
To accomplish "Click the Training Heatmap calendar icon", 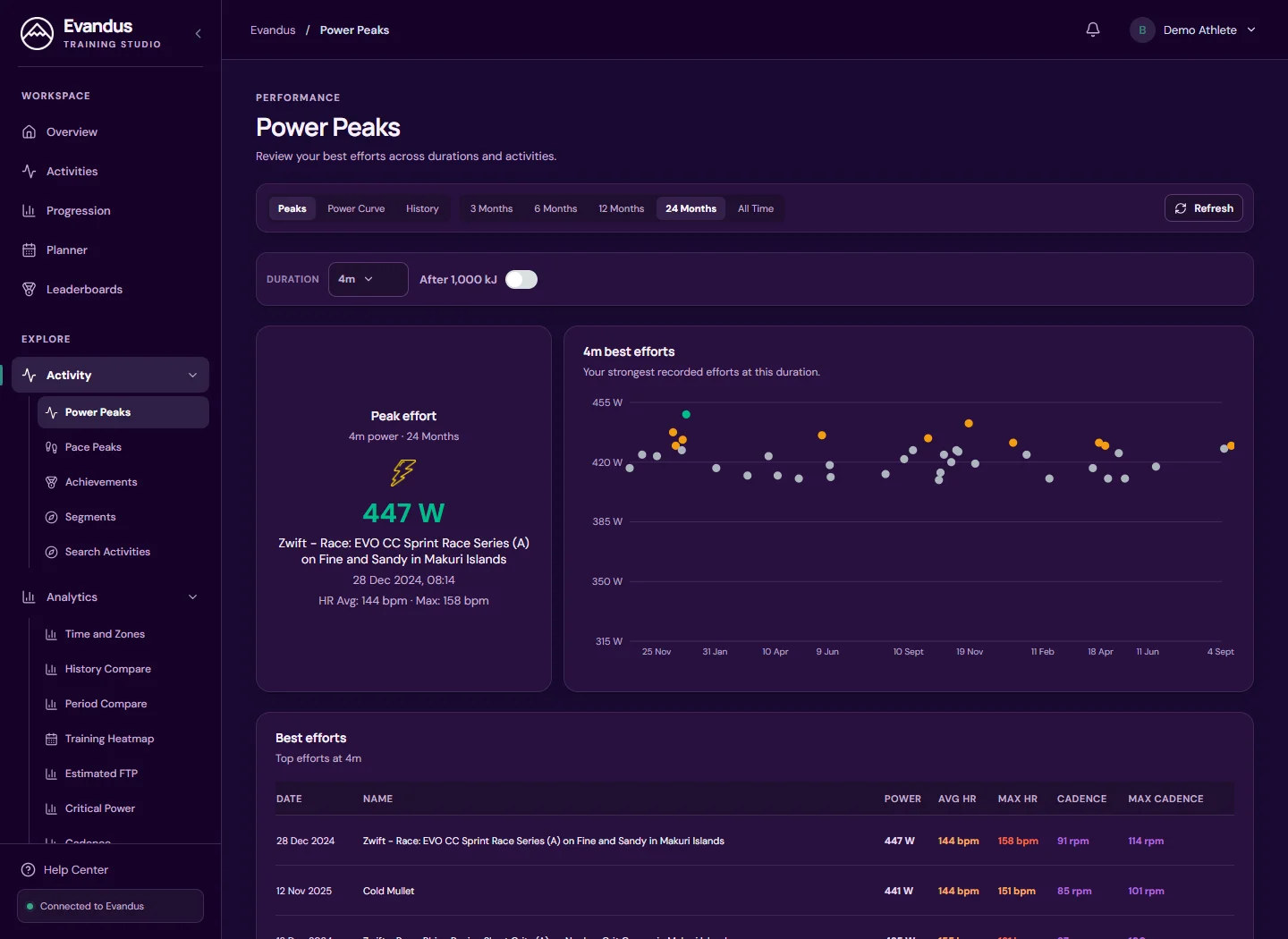I will (x=51, y=739).
